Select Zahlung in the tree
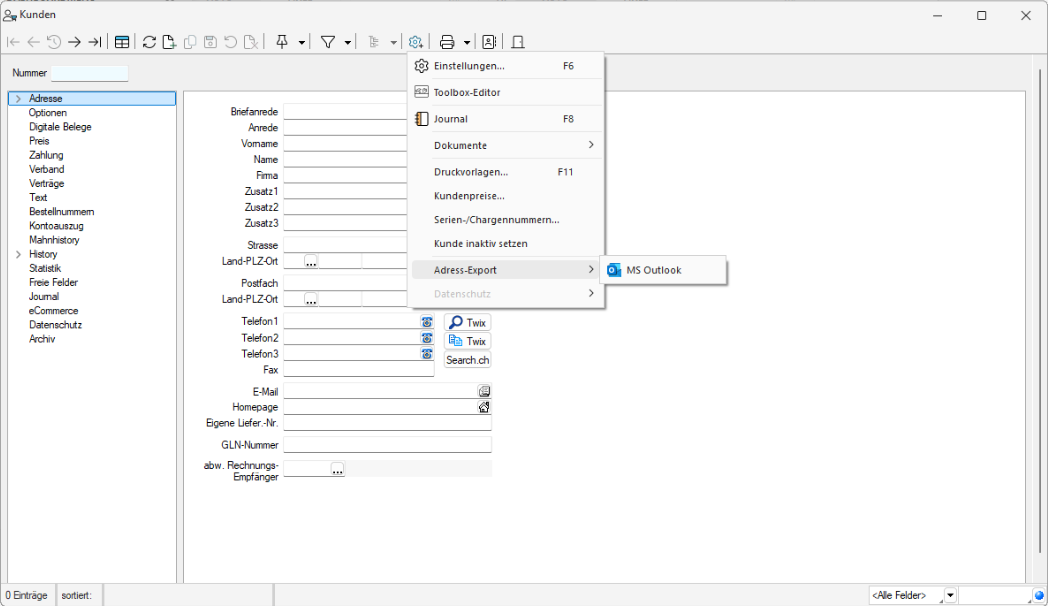 [46, 155]
